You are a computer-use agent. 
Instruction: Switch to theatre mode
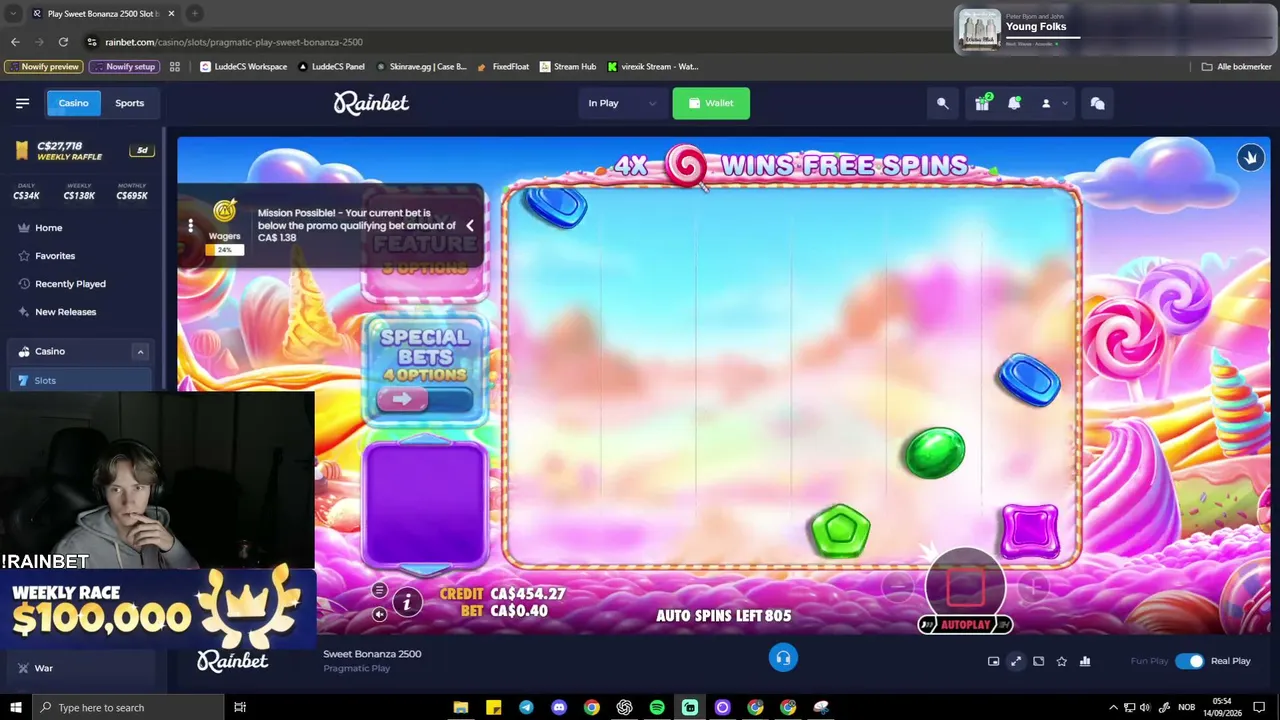(x=1039, y=661)
